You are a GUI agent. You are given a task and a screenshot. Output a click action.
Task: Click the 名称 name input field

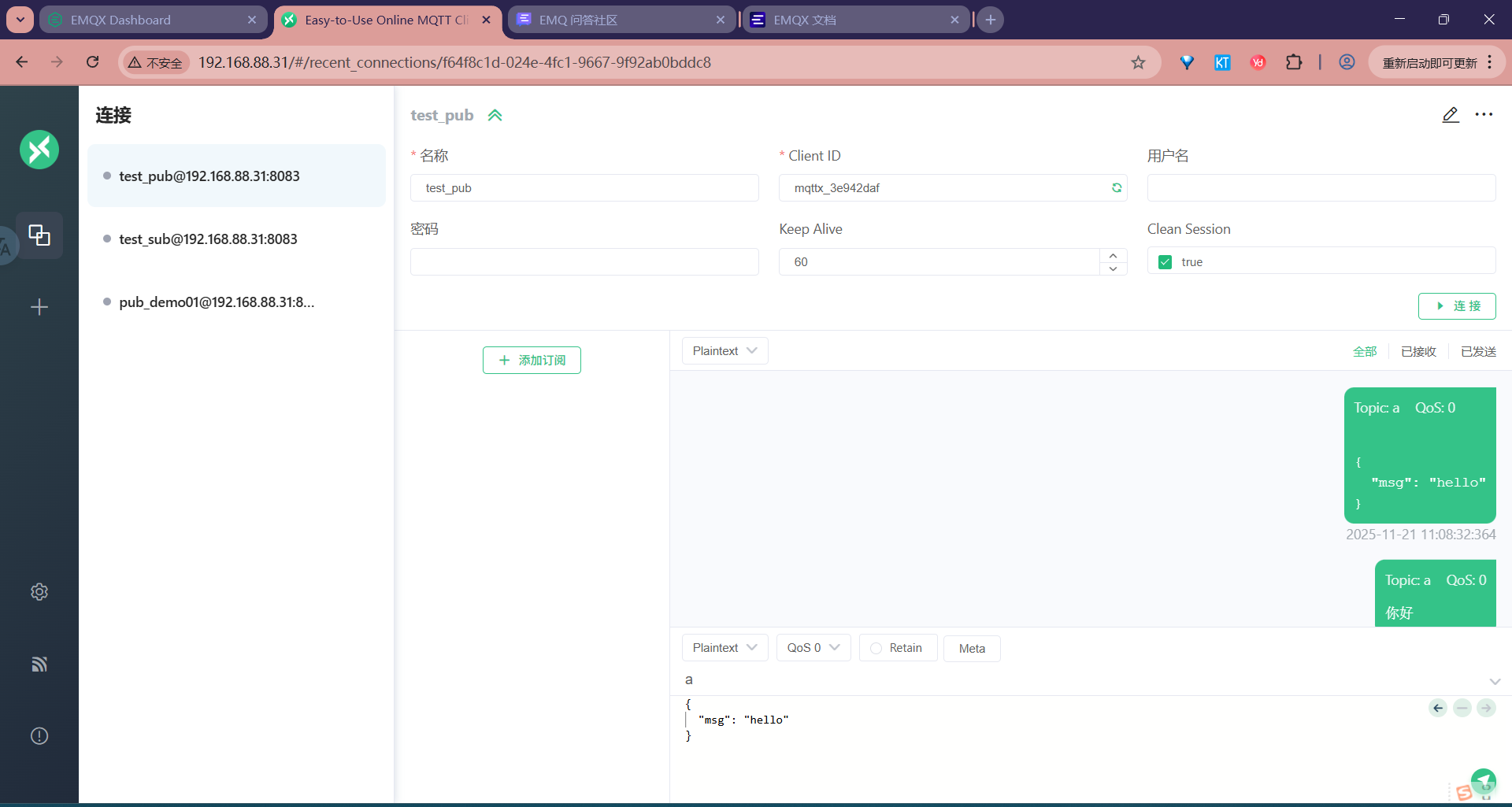pyautogui.click(x=584, y=188)
